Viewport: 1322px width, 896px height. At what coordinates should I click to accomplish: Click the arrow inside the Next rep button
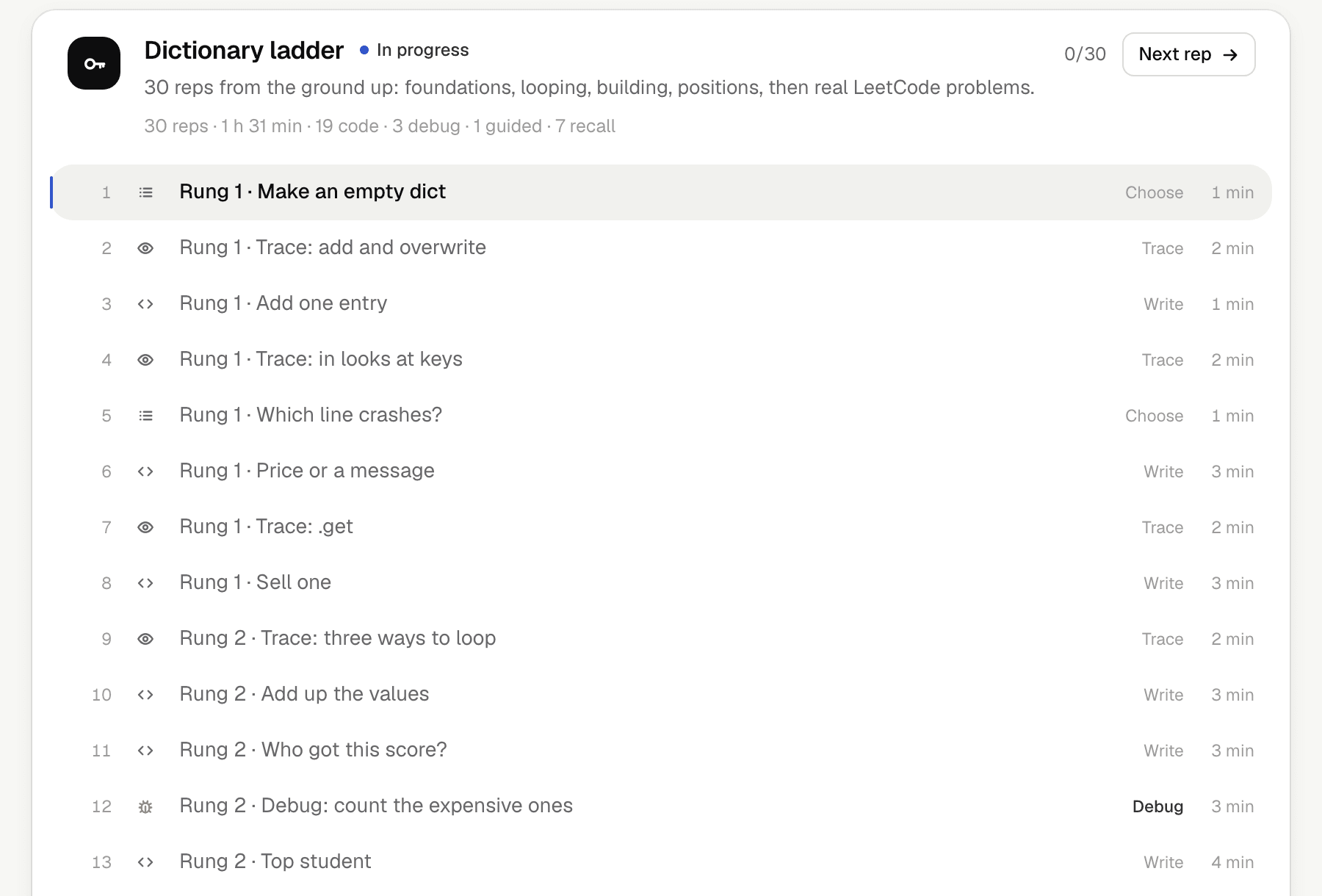click(x=1230, y=54)
